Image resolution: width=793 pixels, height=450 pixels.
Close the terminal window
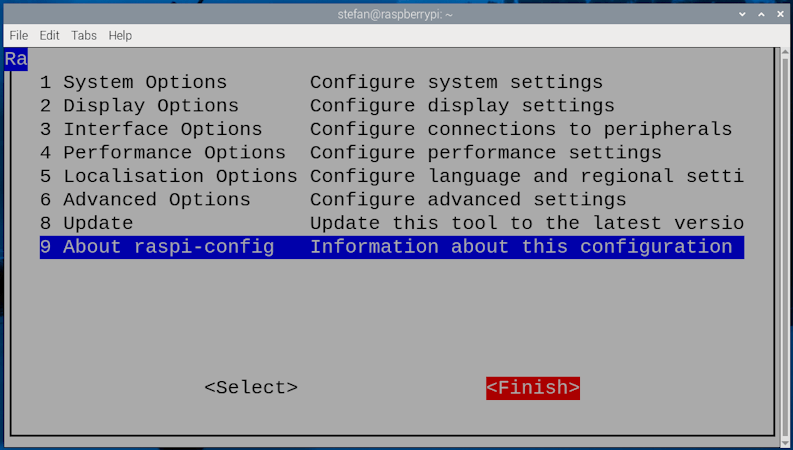[x=780, y=14]
